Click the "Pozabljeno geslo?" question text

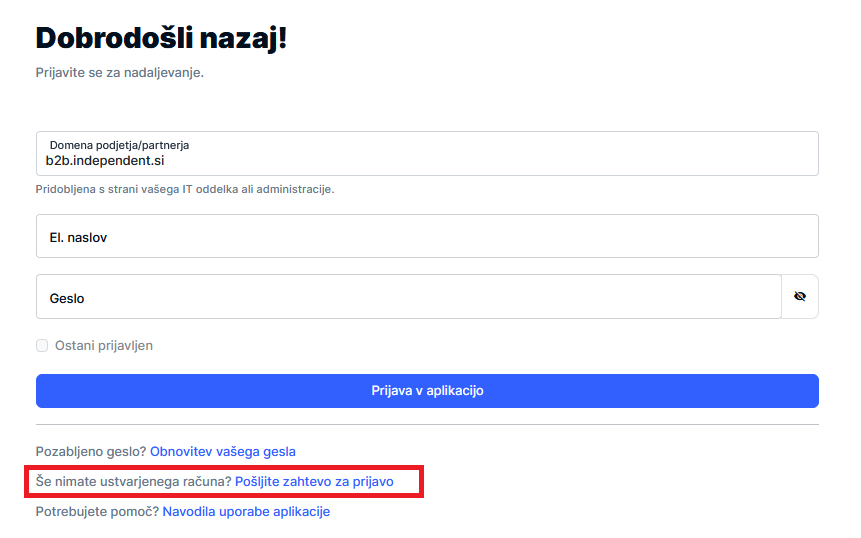[91, 451]
